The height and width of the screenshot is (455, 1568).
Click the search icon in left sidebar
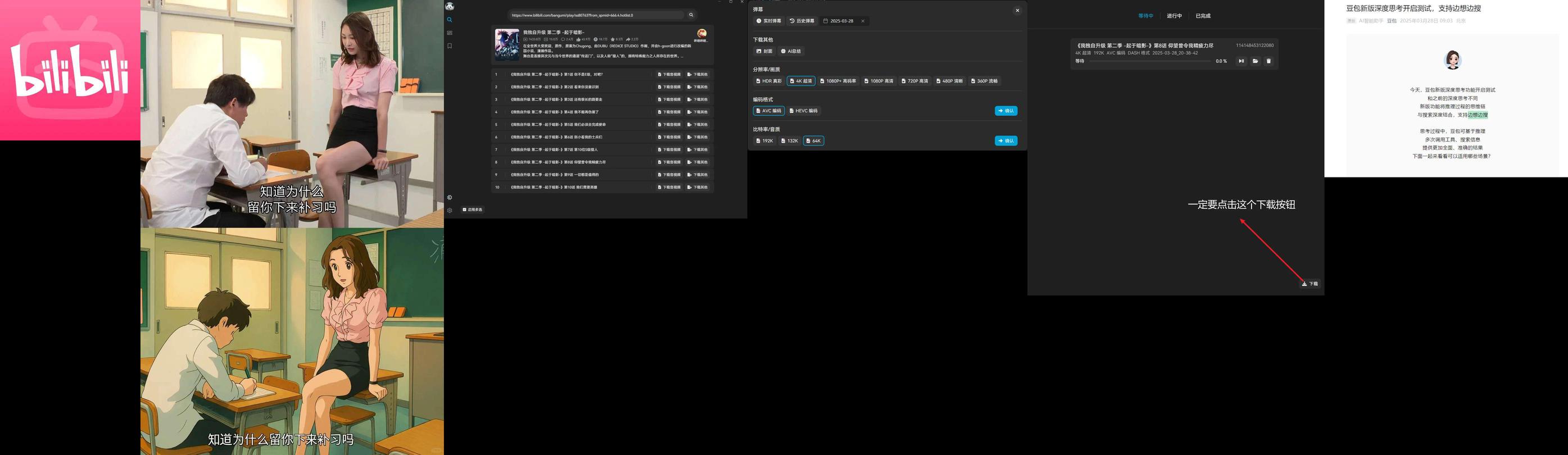tap(449, 20)
